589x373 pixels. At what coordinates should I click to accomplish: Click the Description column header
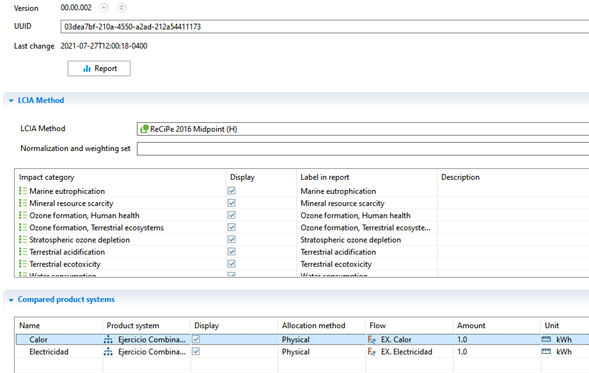tap(460, 177)
